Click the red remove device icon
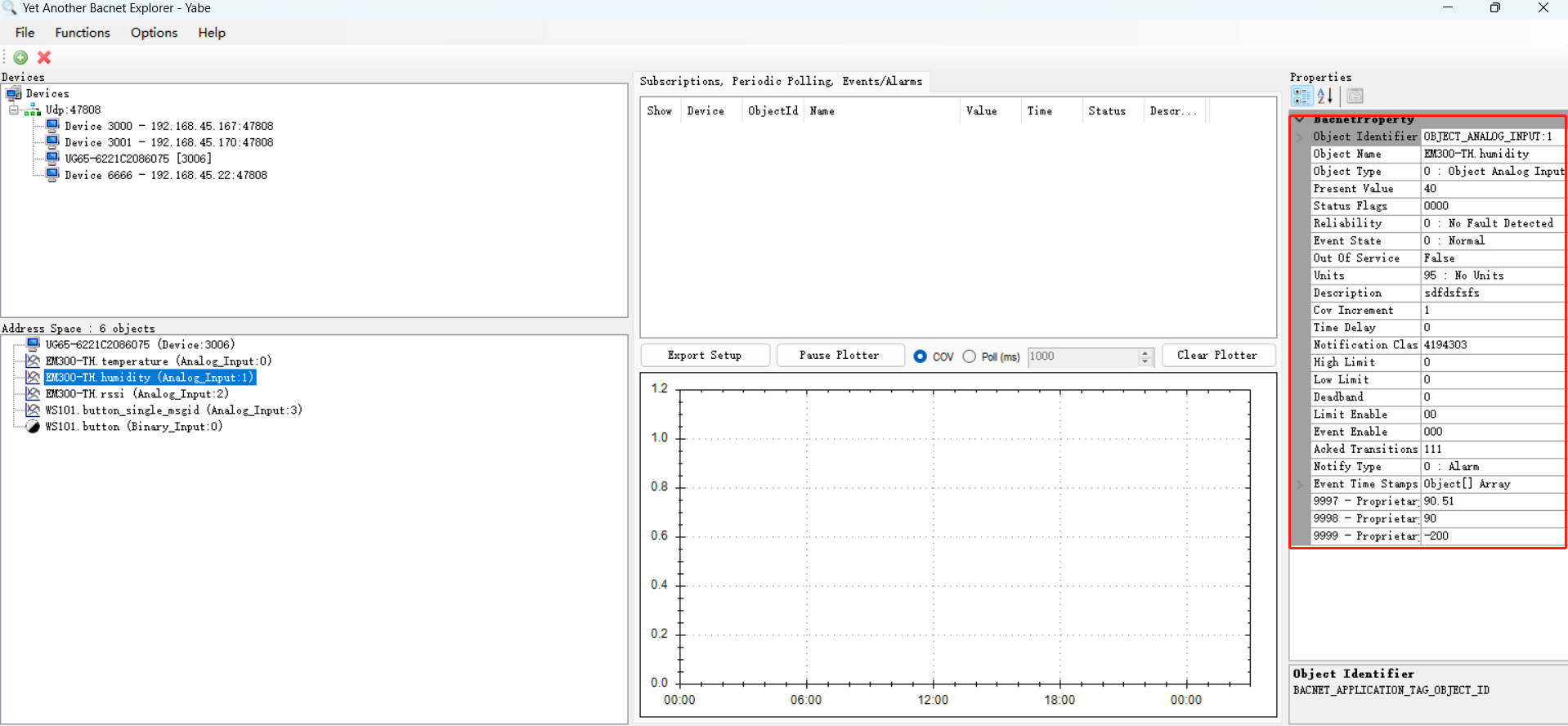The image size is (1568, 726). point(44,57)
